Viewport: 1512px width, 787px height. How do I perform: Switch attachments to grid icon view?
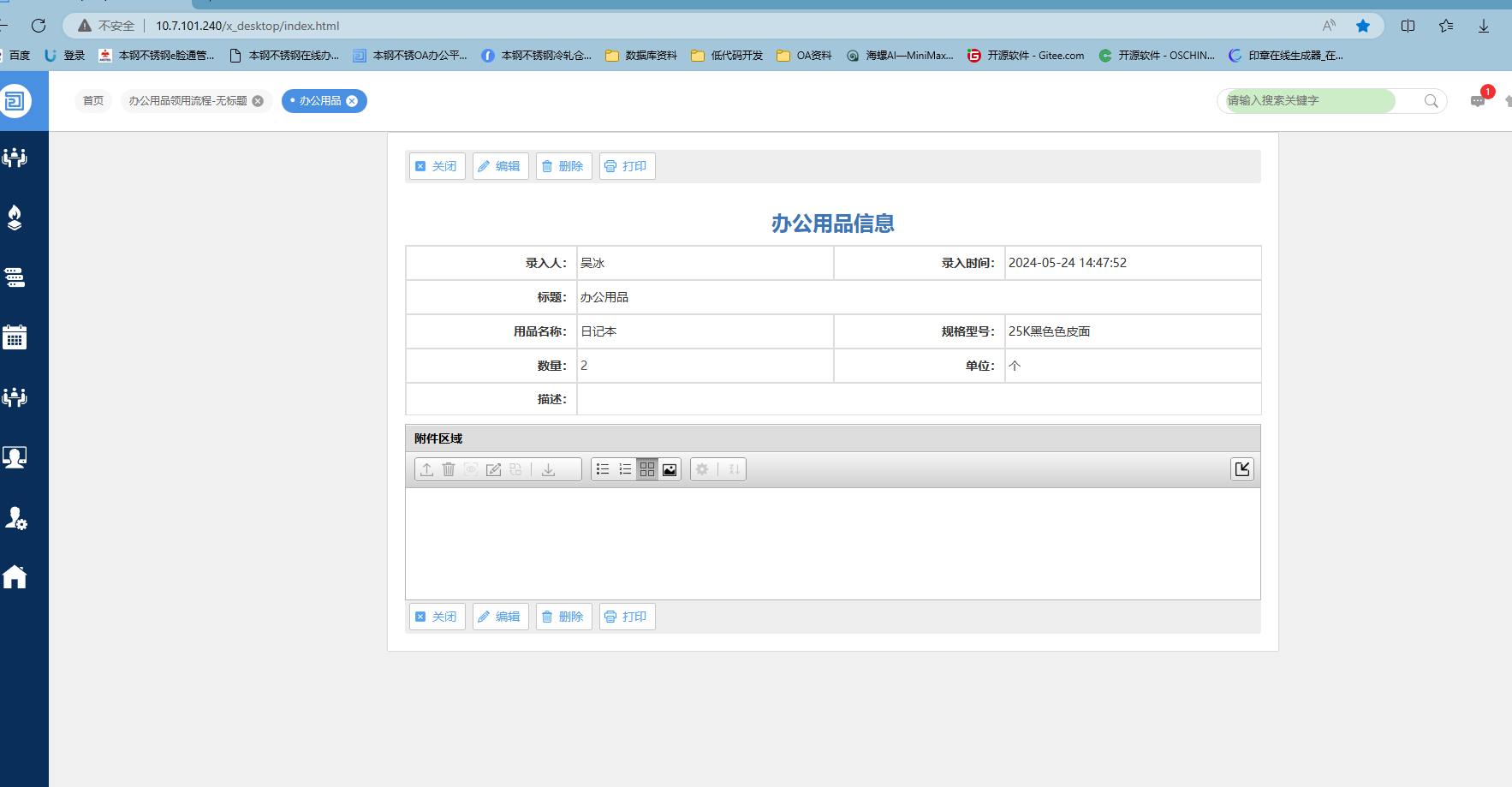(647, 469)
